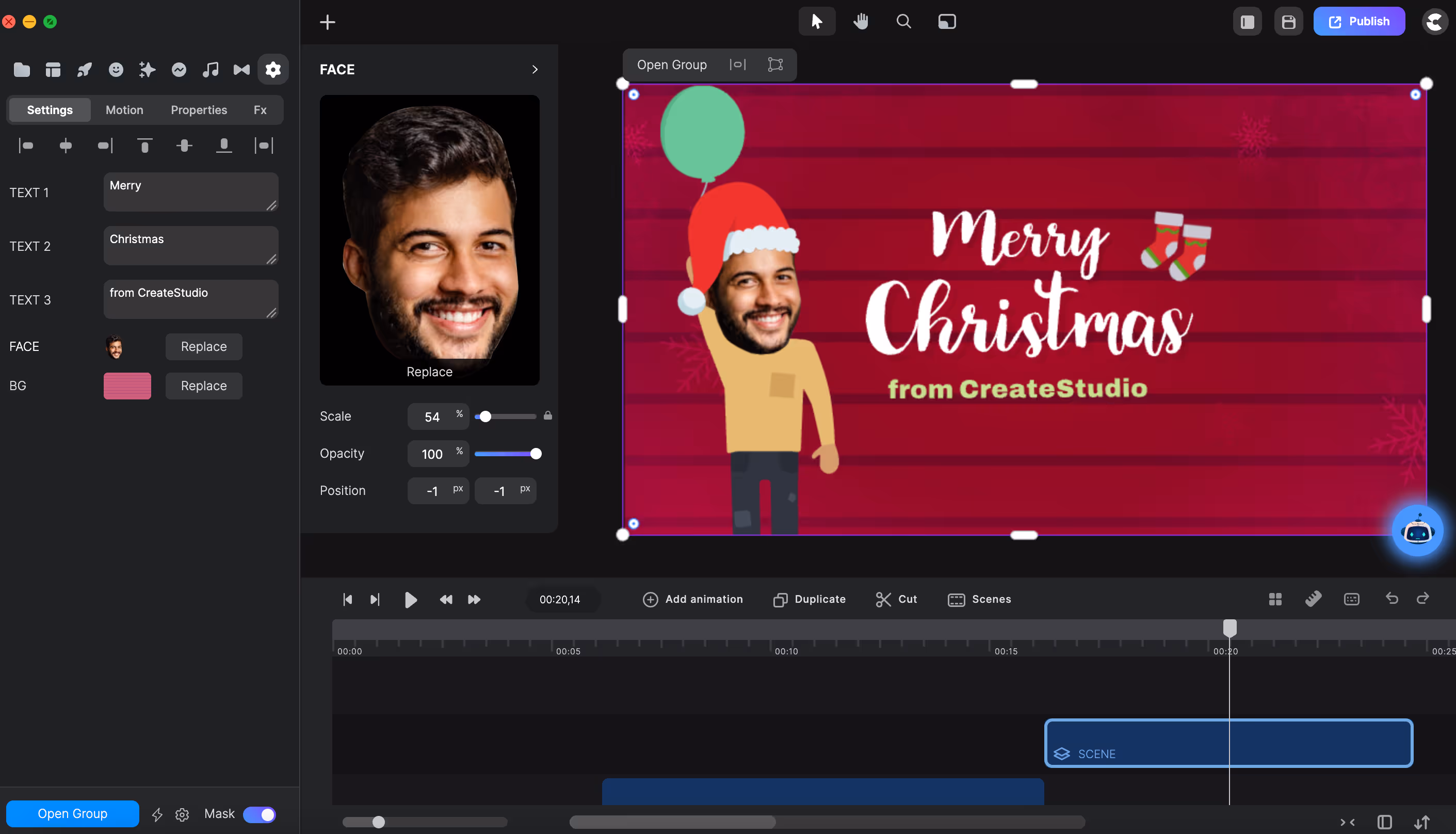Click the Opacity slider handle
The height and width of the screenshot is (834, 1456).
536,454
